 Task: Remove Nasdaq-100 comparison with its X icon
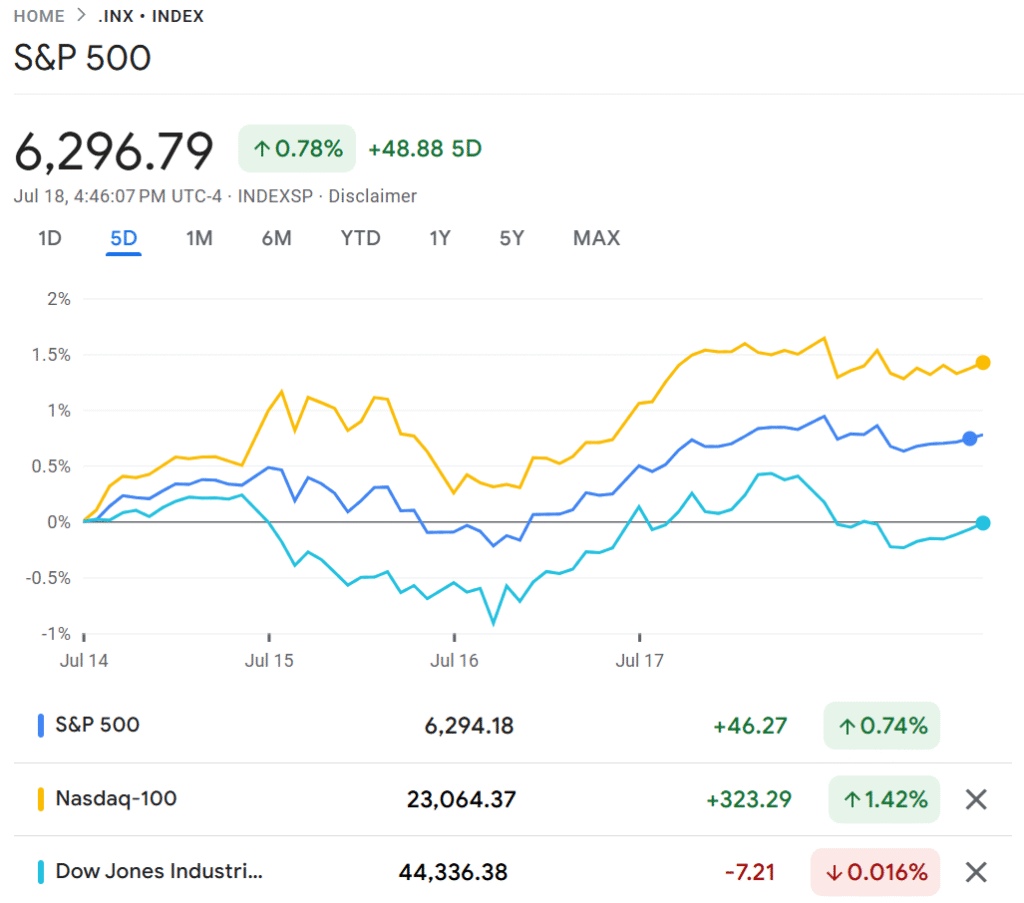(976, 799)
